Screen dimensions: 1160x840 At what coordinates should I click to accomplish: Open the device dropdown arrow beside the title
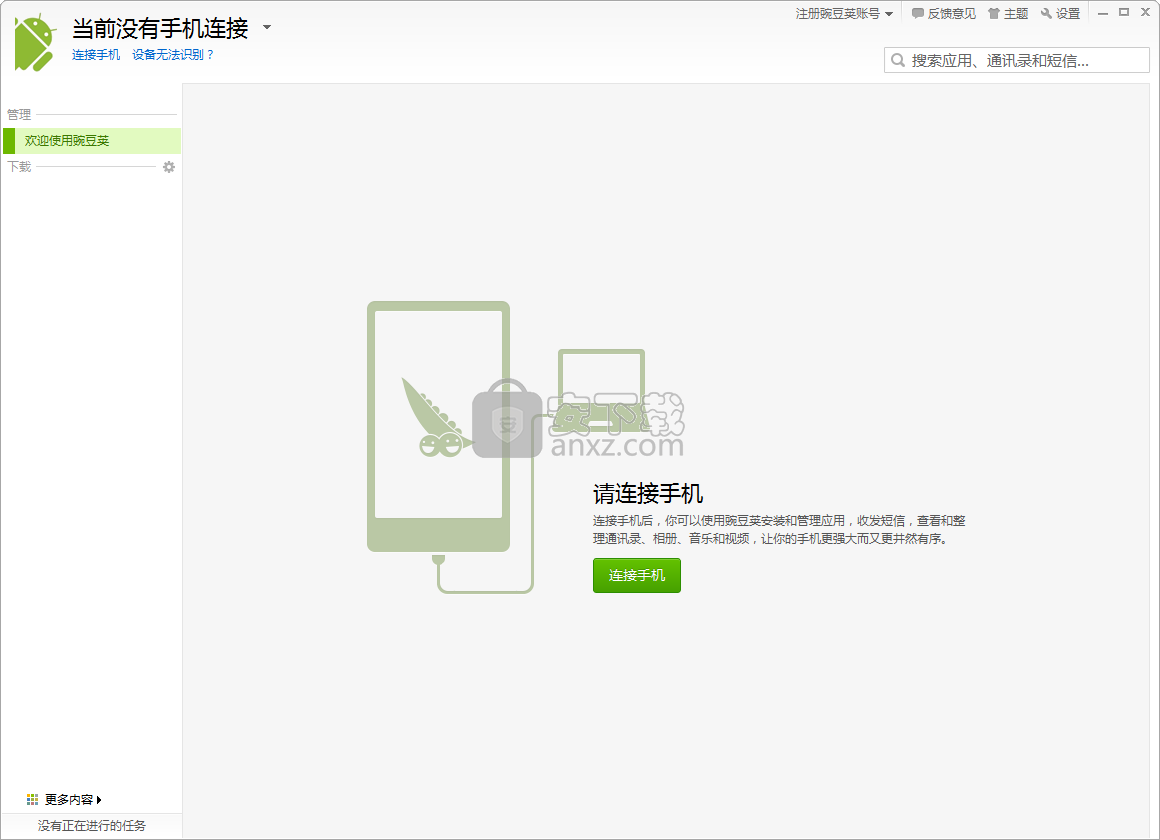click(x=267, y=28)
